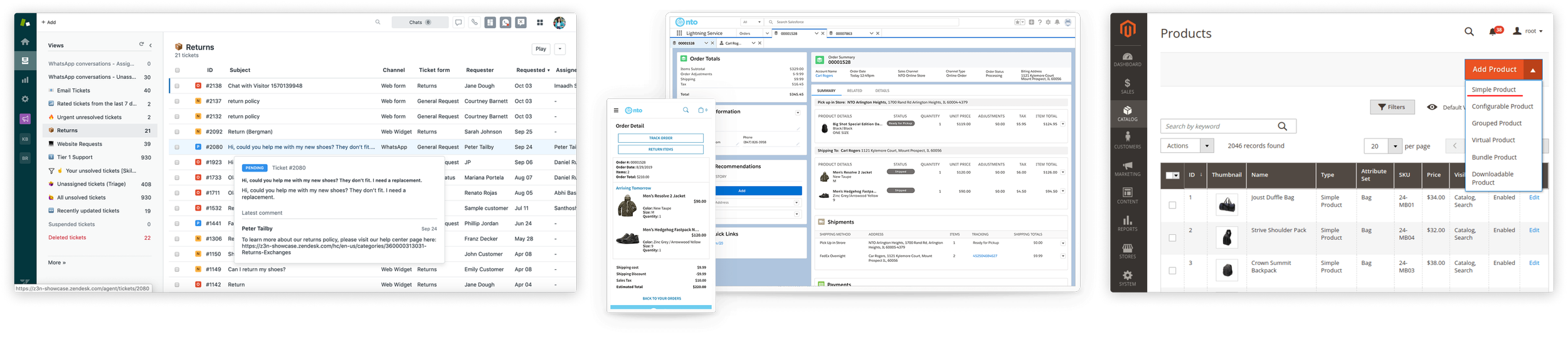This screenshot has width=1568, height=337.
Task: Open Reporting bar chart icon in Zendesk sidebar
Action: coord(25,80)
